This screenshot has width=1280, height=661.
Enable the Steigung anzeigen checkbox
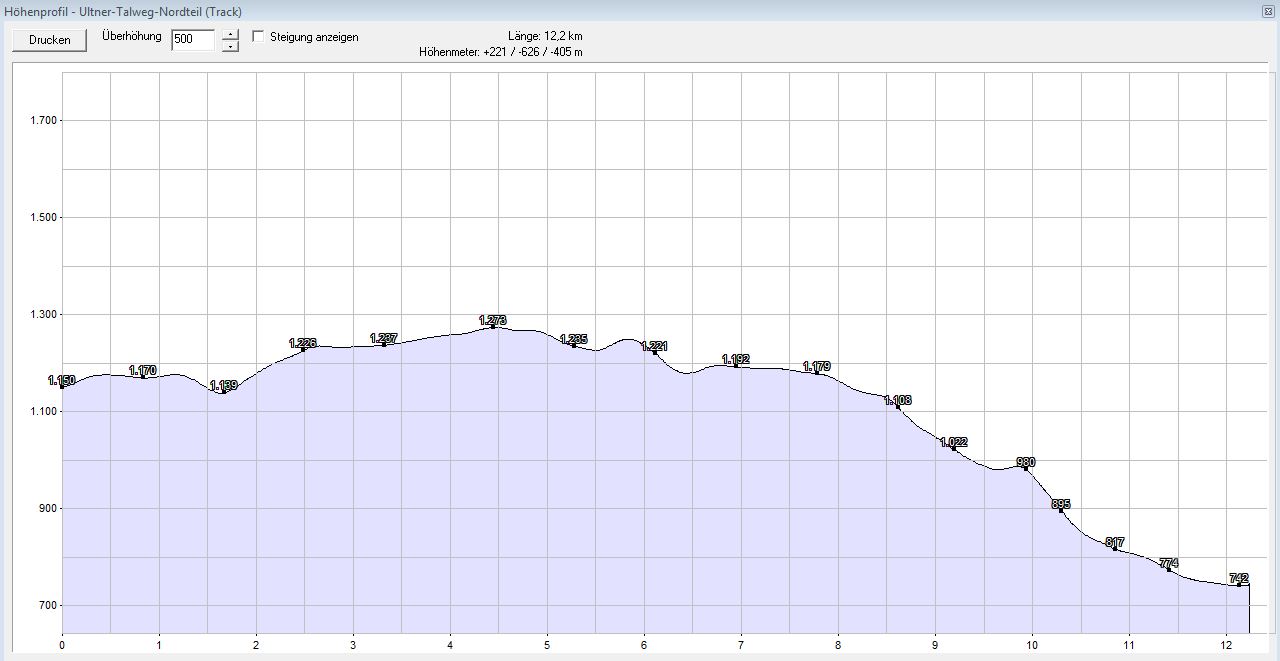(259, 37)
